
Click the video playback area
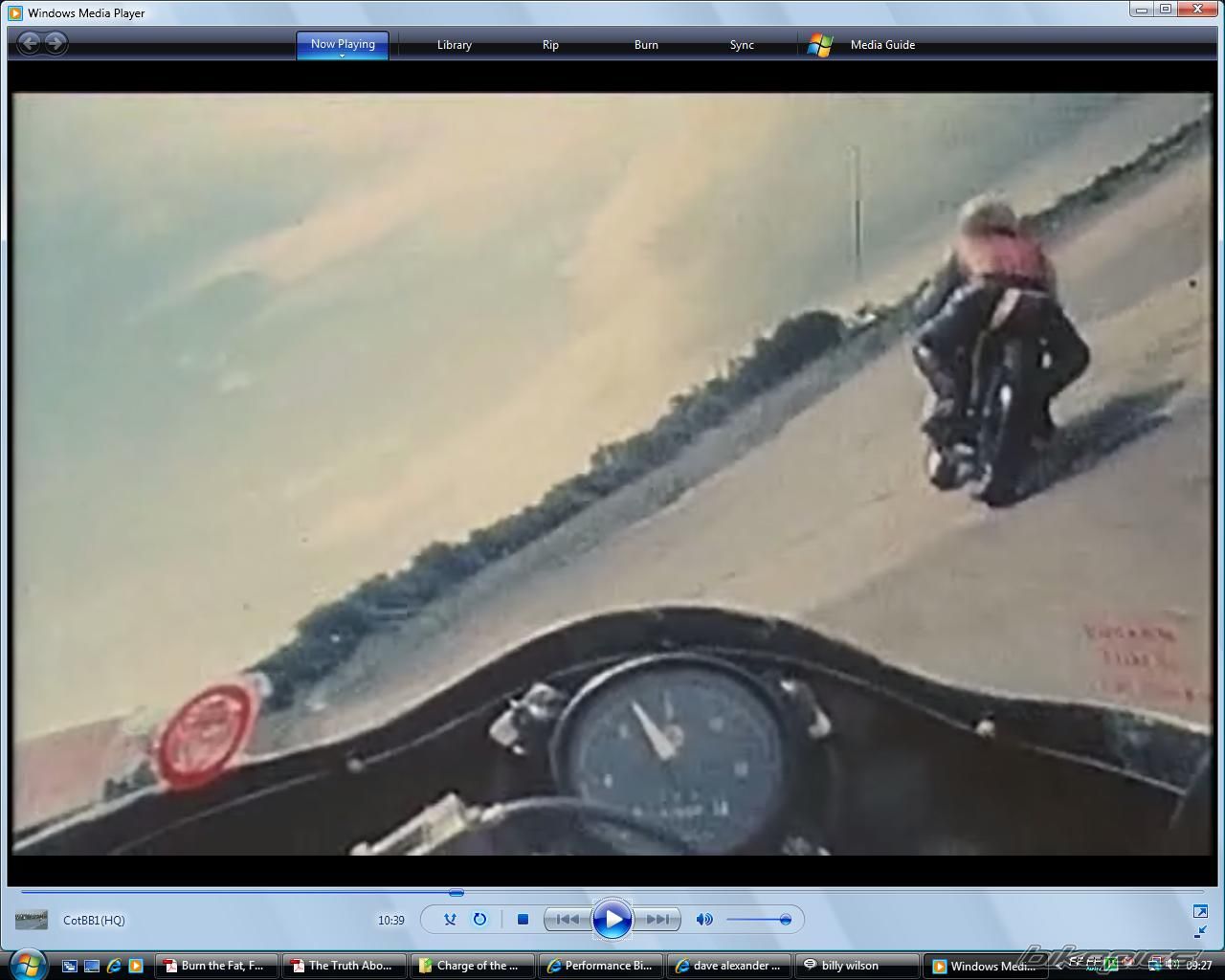click(x=612, y=473)
